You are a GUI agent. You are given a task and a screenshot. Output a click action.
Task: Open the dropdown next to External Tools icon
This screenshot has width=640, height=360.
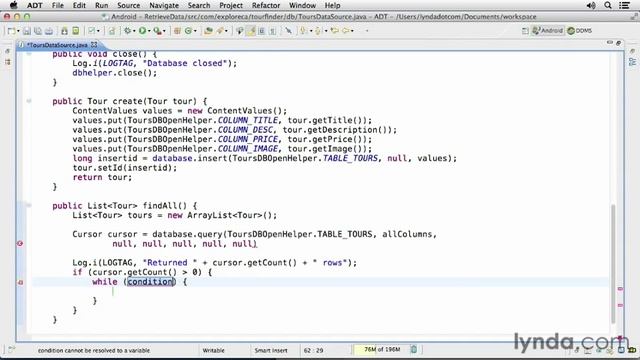click(x=164, y=31)
